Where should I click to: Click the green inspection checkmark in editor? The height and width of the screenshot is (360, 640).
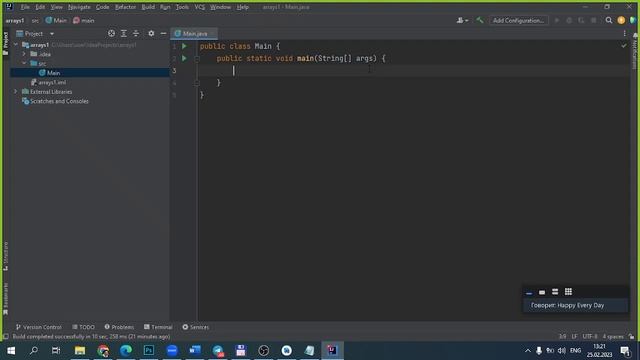point(624,46)
